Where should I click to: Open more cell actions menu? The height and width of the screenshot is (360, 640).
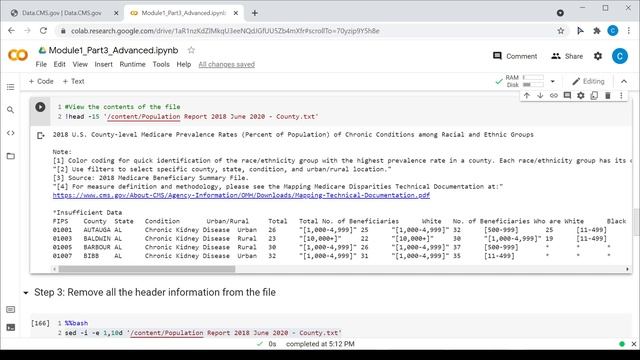(621, 96)
